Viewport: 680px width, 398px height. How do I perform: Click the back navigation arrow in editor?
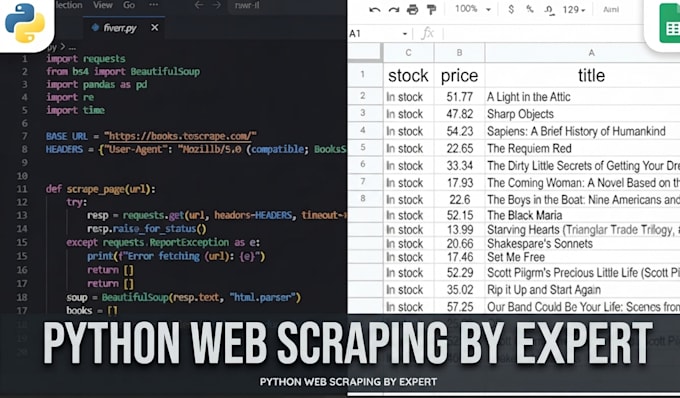(x=199, y=6)
